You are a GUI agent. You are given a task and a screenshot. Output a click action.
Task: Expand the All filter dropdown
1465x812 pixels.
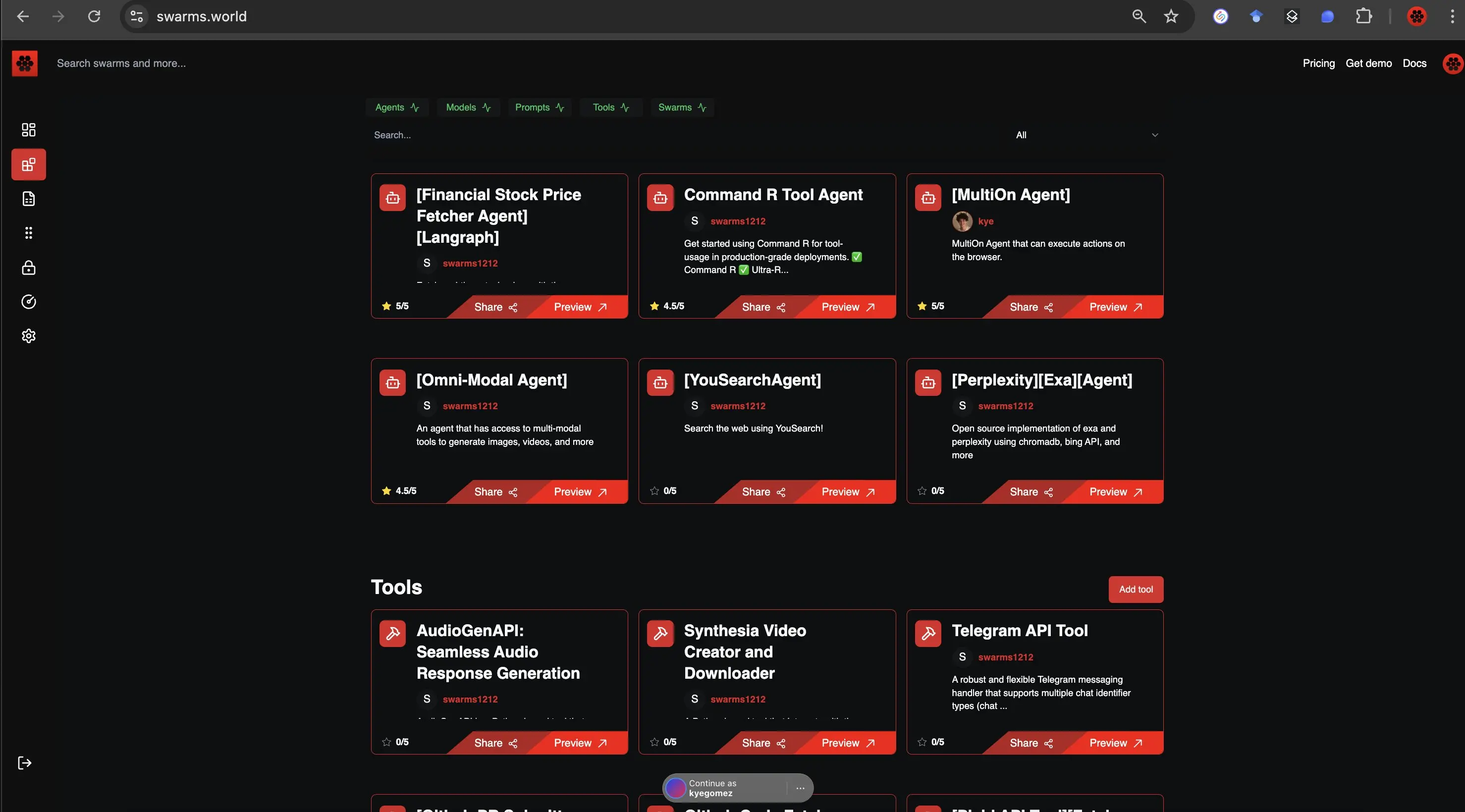pos(1086,135)
